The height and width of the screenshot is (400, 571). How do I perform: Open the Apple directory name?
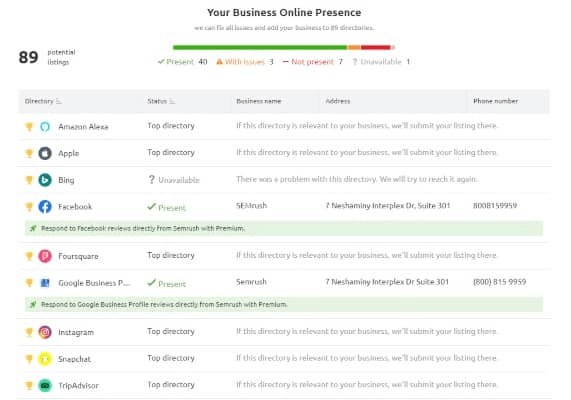tap(68, 153)
